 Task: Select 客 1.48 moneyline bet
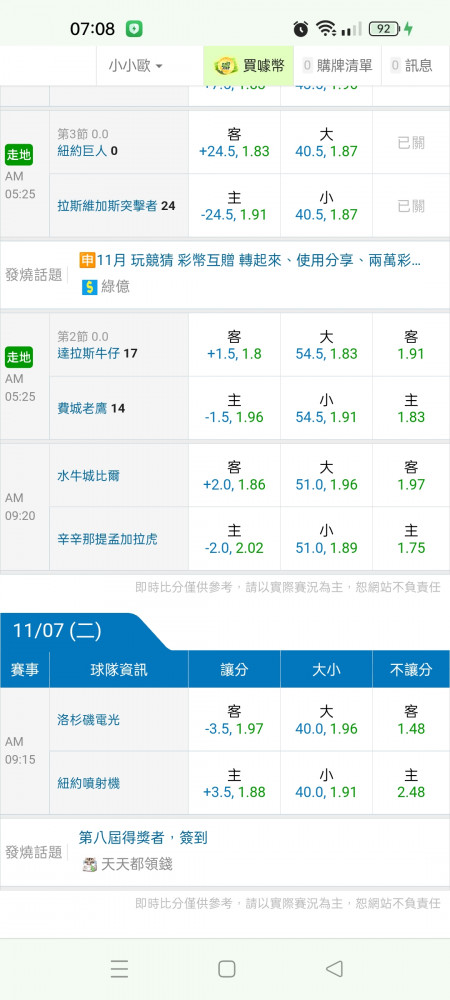[x=411, y=720]
